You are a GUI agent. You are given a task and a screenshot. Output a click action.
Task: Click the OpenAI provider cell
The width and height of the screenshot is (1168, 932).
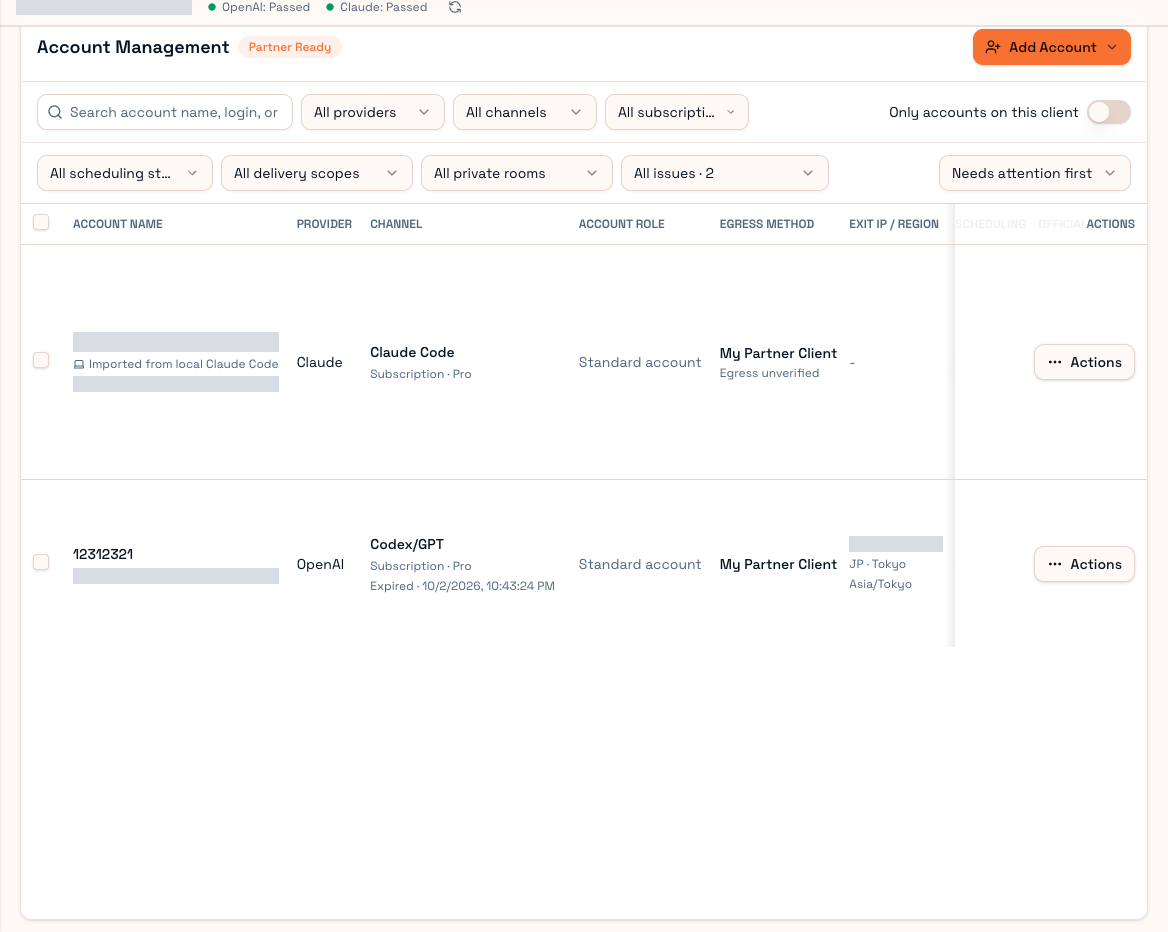[x=320, y=565]
